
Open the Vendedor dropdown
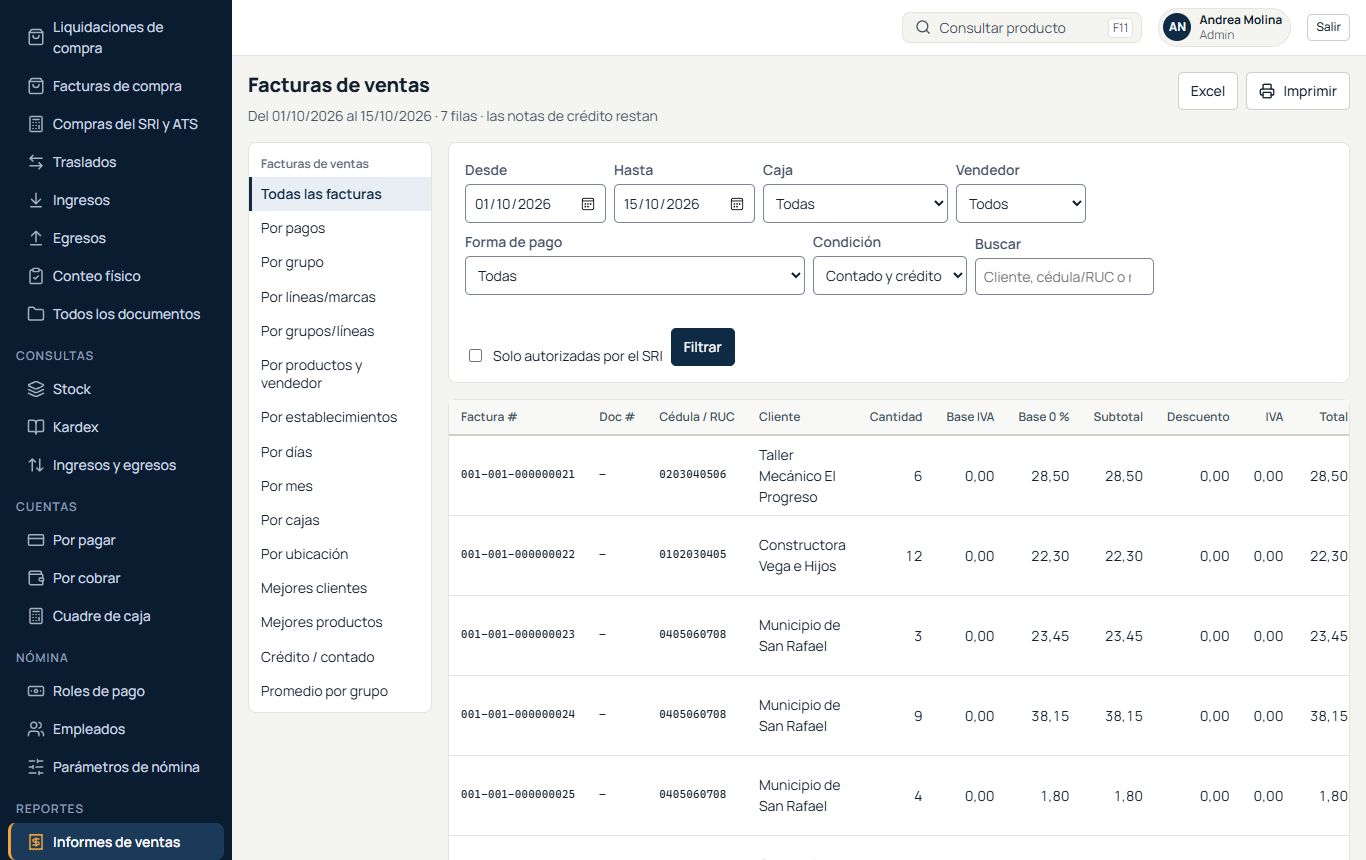point(1021,204)
